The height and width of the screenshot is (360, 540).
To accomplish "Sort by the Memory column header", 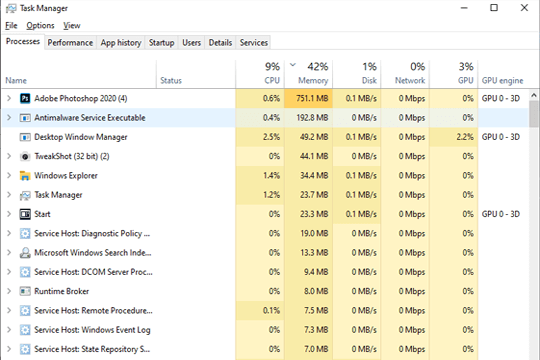I will (x=309, y=74).
